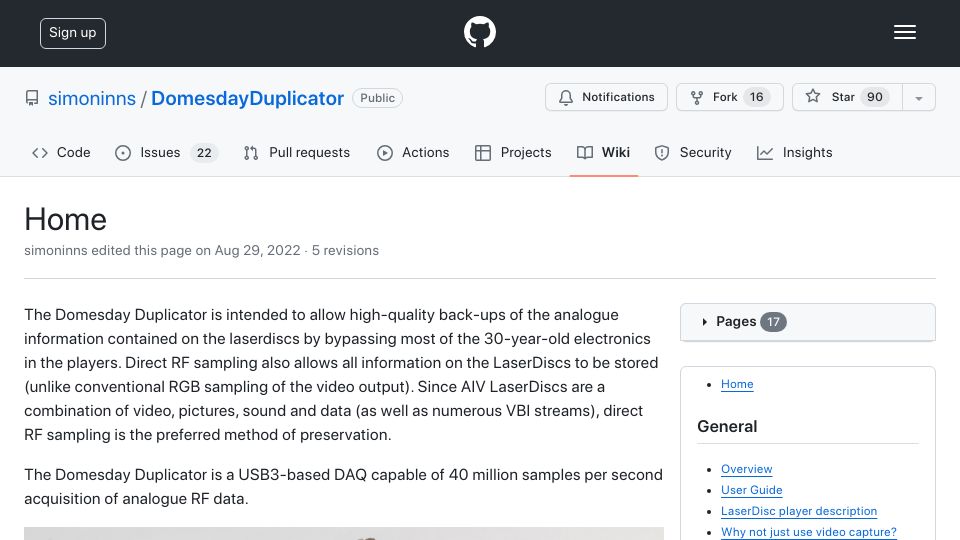Click the star count 90
The width and height of the screenshot is (960, 540).
click(874, 97)
